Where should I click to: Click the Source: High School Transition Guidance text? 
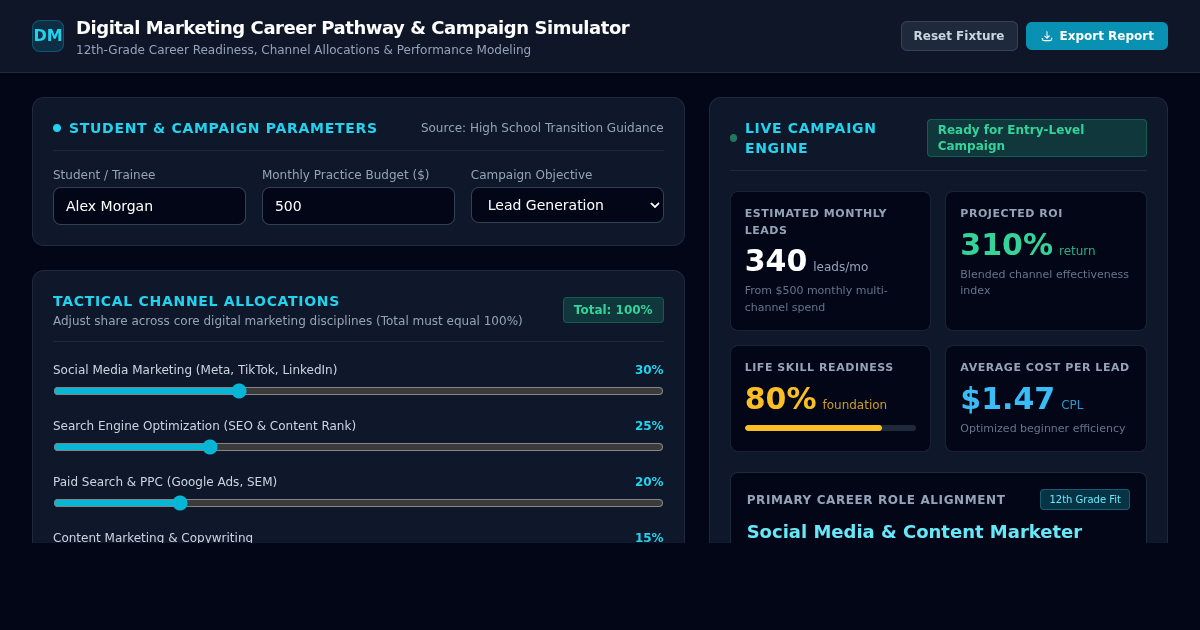(542, 128)
